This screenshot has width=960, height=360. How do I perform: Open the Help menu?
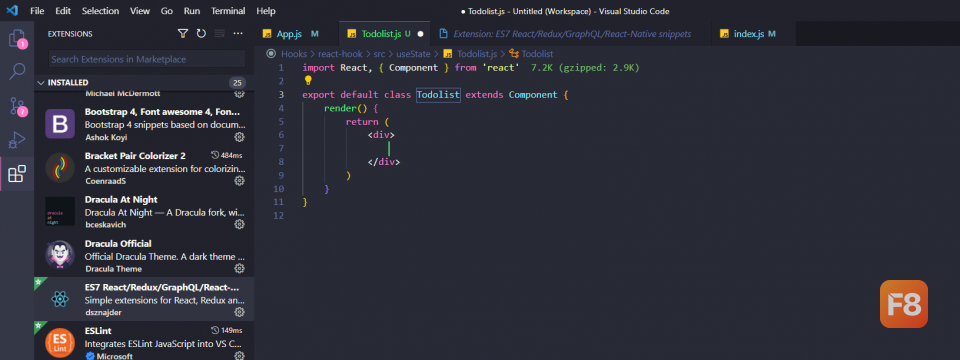point(266,11)
